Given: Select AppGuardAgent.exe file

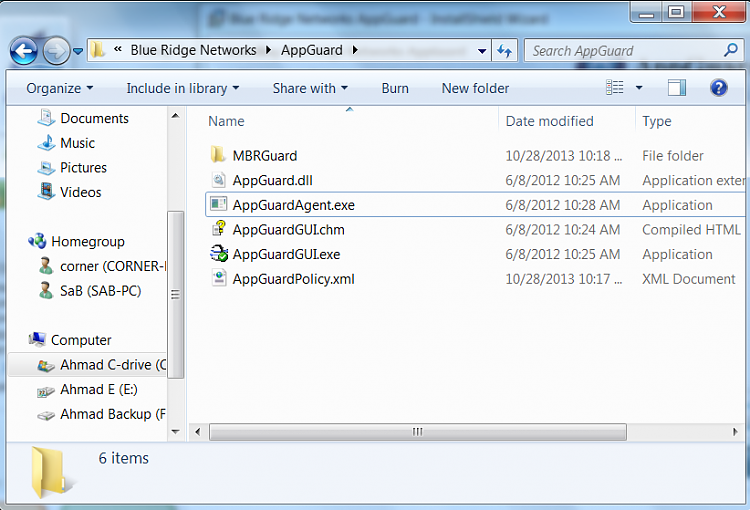Looking at the screenshot, I should [293, 205].
